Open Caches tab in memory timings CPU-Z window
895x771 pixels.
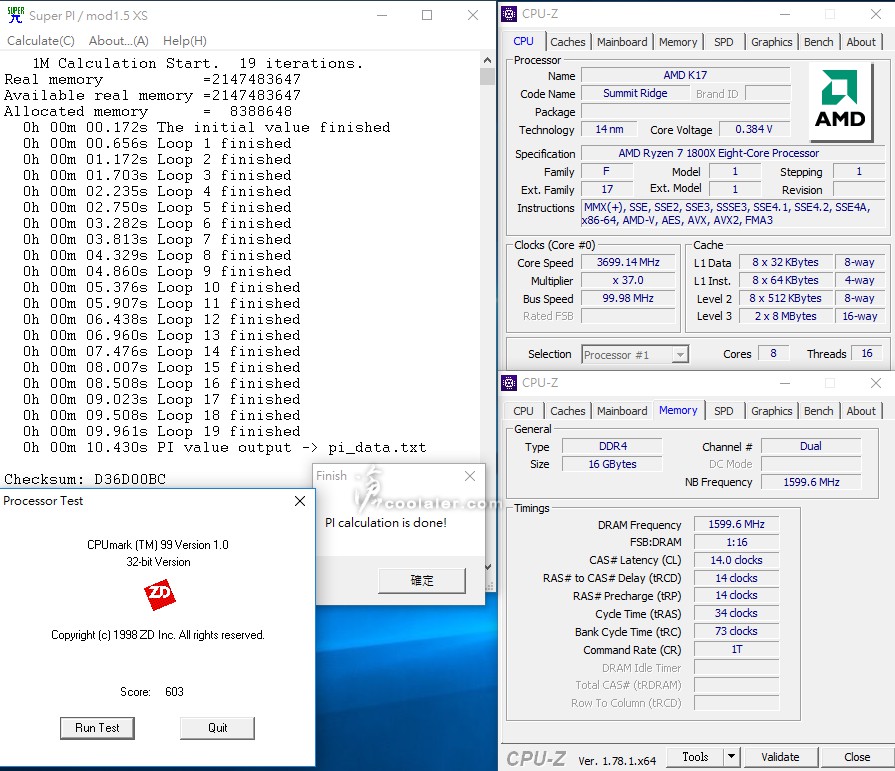(567, 411)
